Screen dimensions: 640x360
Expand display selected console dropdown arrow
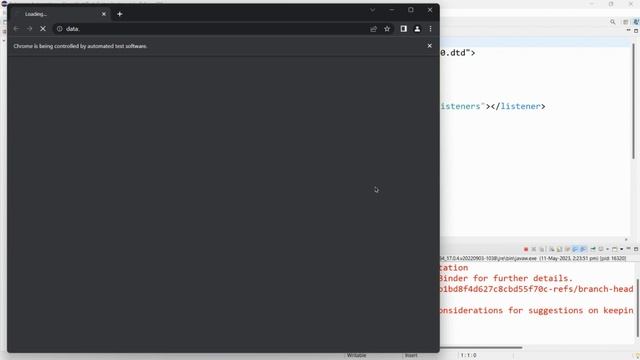pyautogui.click(x=607, y=249)
